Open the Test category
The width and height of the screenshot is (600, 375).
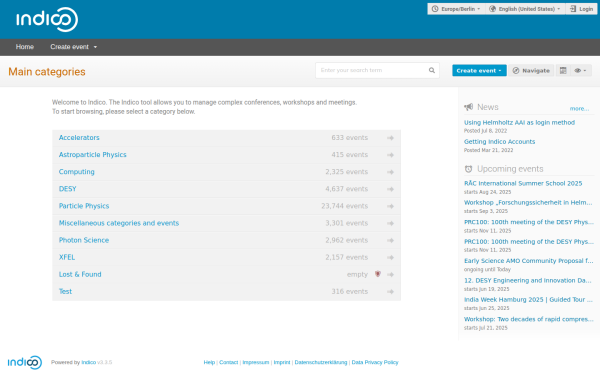(65, 292)
